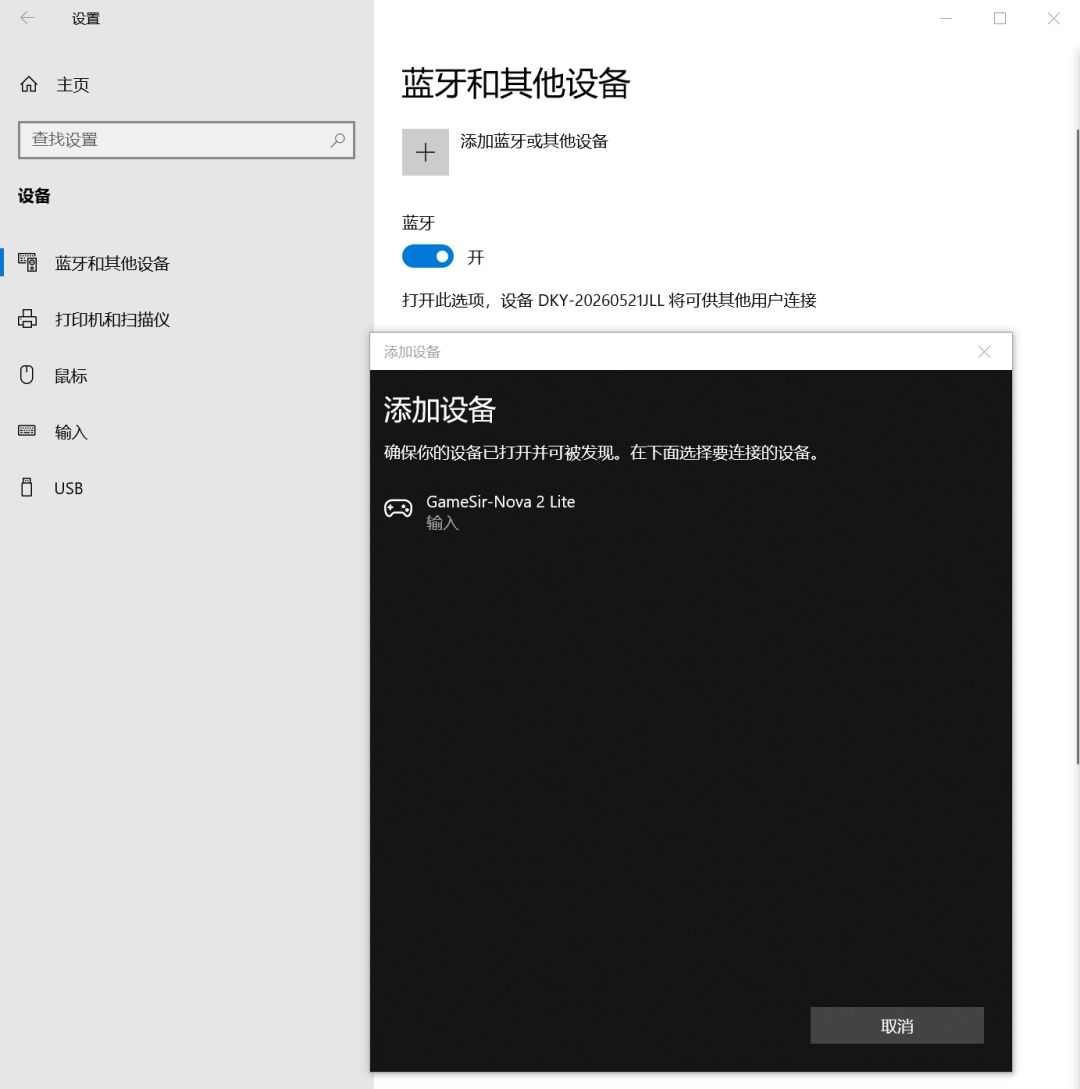Image resolution: width=1080 pixels, height=1089 pixels.
Task: Turn off the 蓝牙 toggle switch
Action: click(428, 256)
